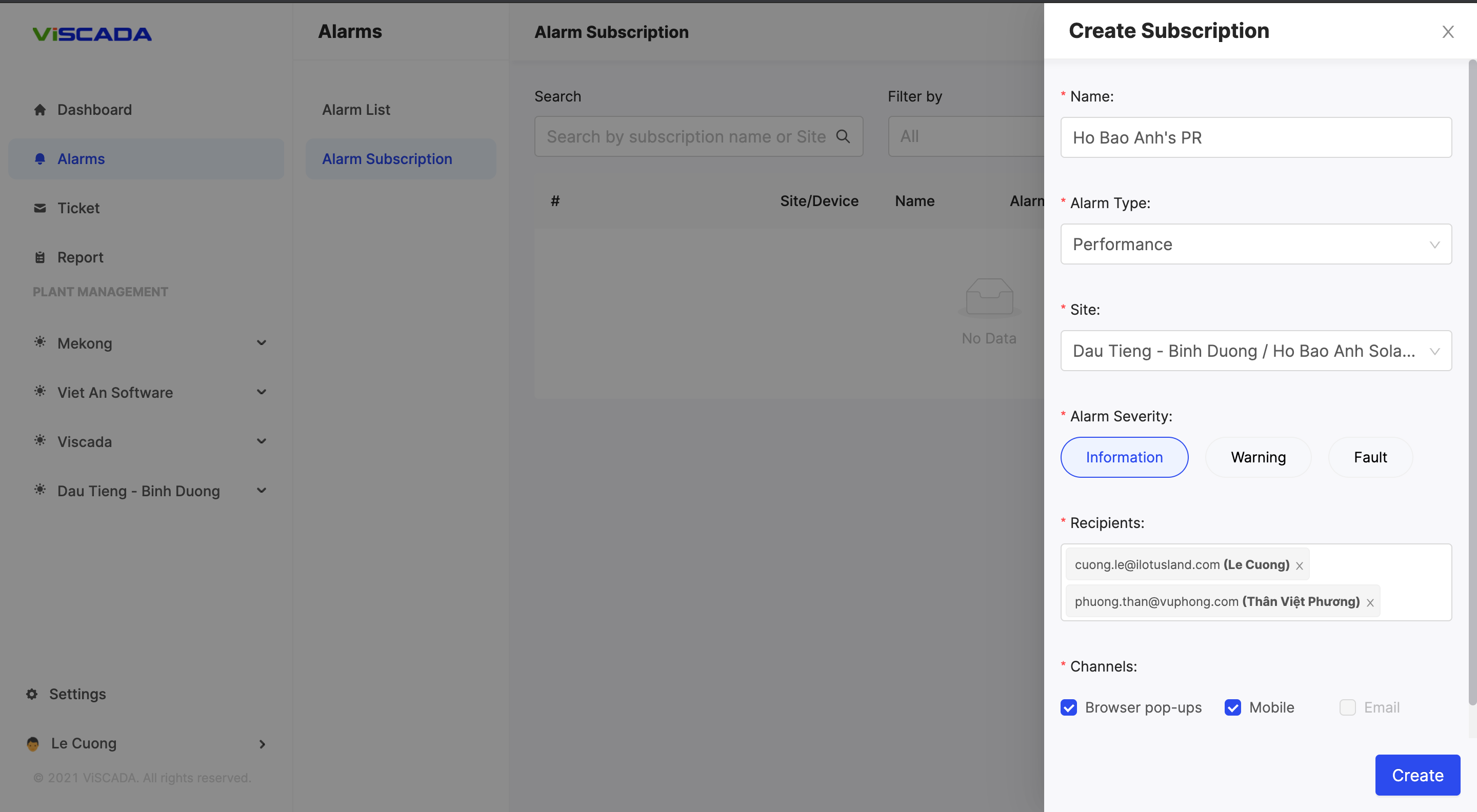Select the Warning severity option
The image size is (1477, 812).
click(x=1258, y=457)
